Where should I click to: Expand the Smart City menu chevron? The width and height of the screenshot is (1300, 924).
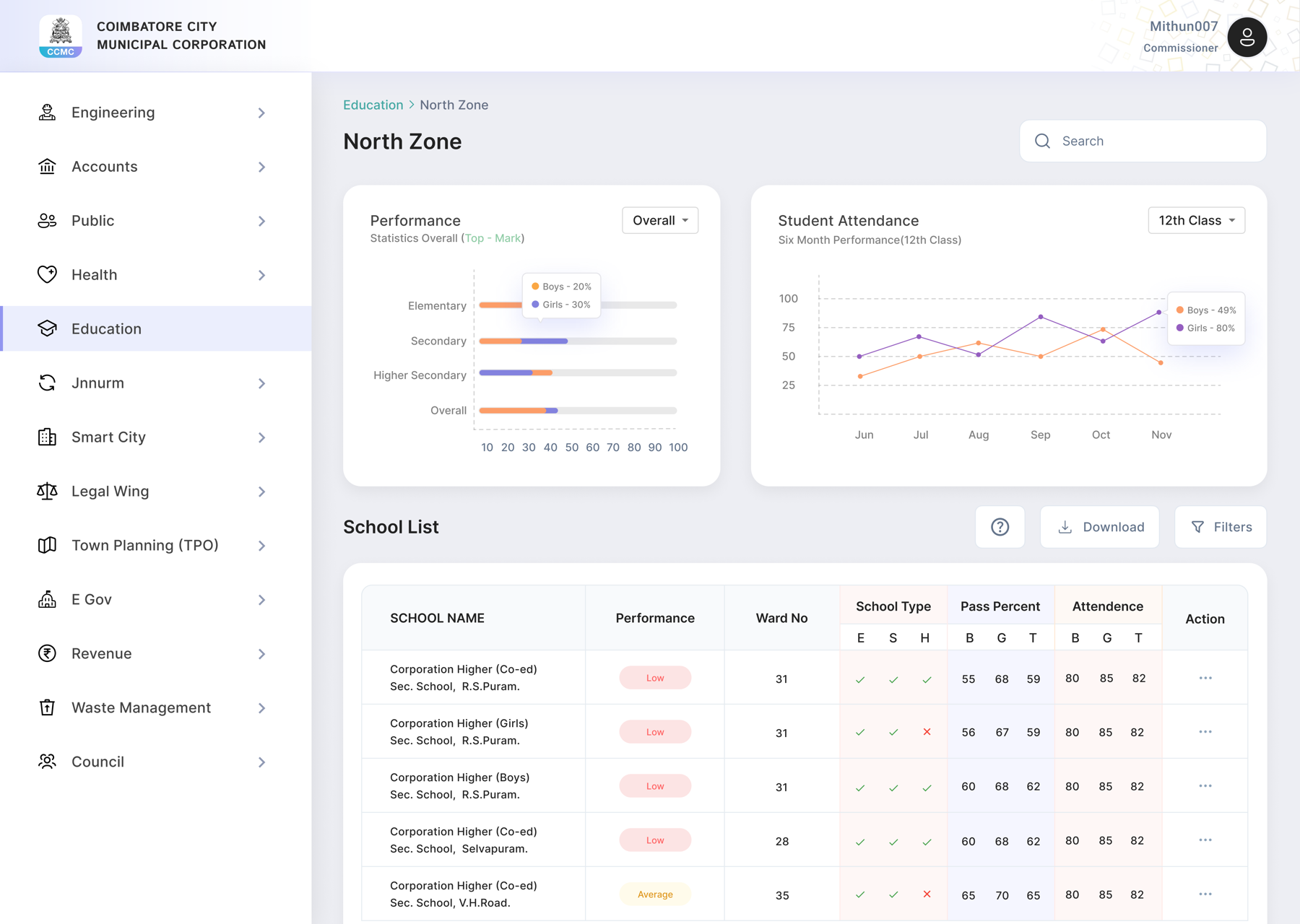pos(261,437)
